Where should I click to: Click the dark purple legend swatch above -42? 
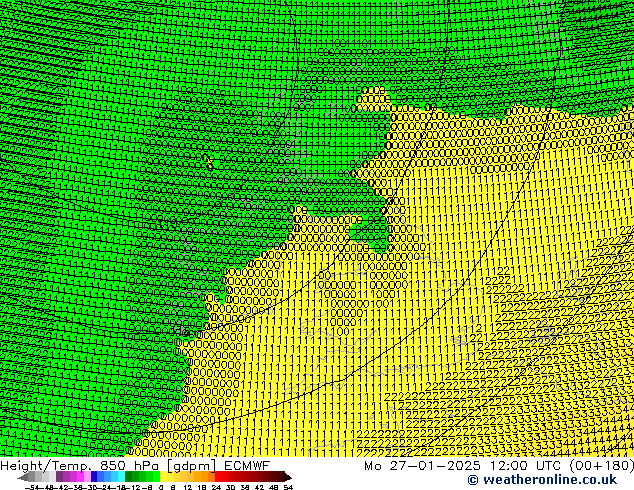pos(59,476)
